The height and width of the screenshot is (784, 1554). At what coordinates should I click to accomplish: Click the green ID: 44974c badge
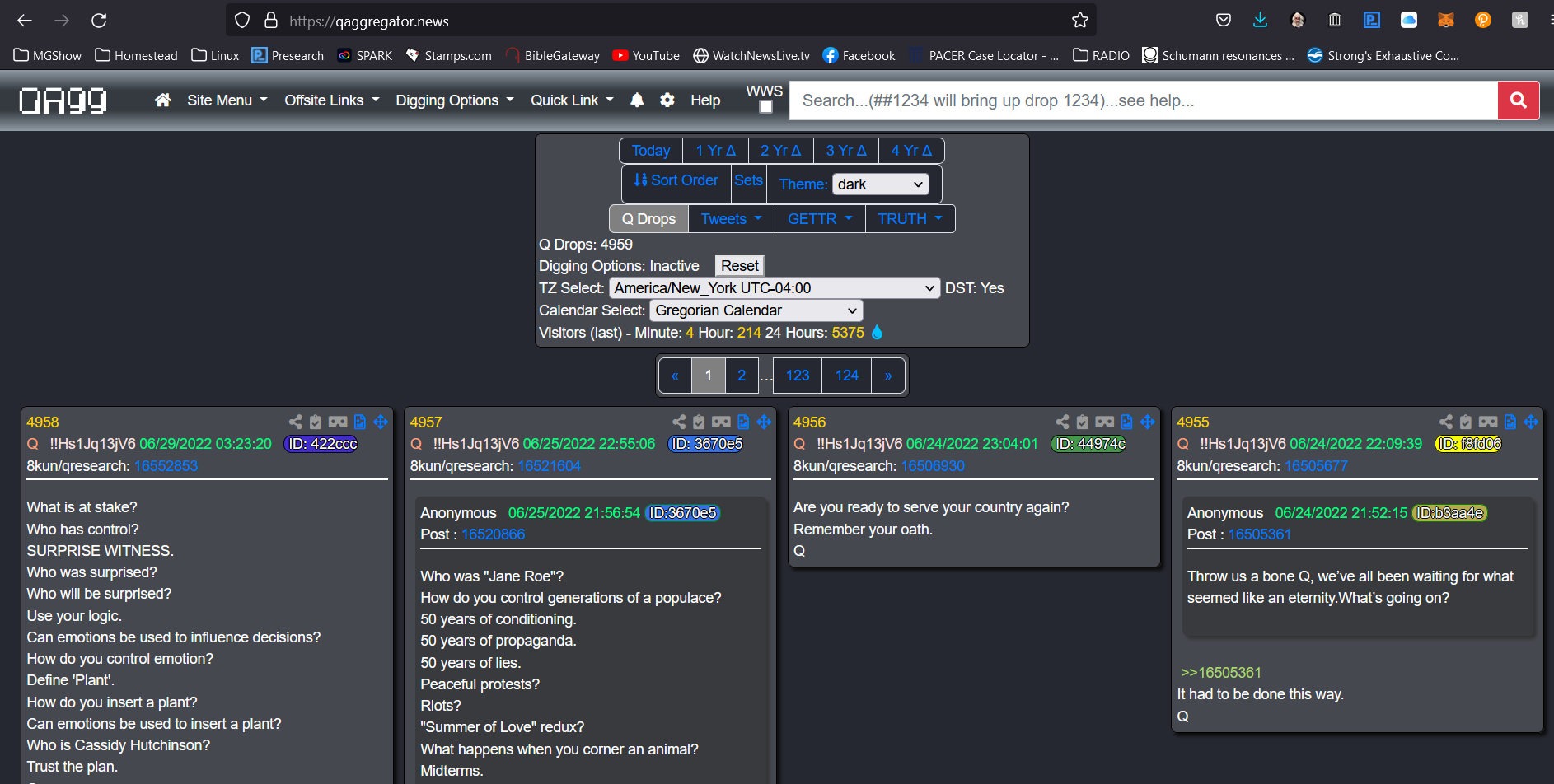click(1089, 444)
